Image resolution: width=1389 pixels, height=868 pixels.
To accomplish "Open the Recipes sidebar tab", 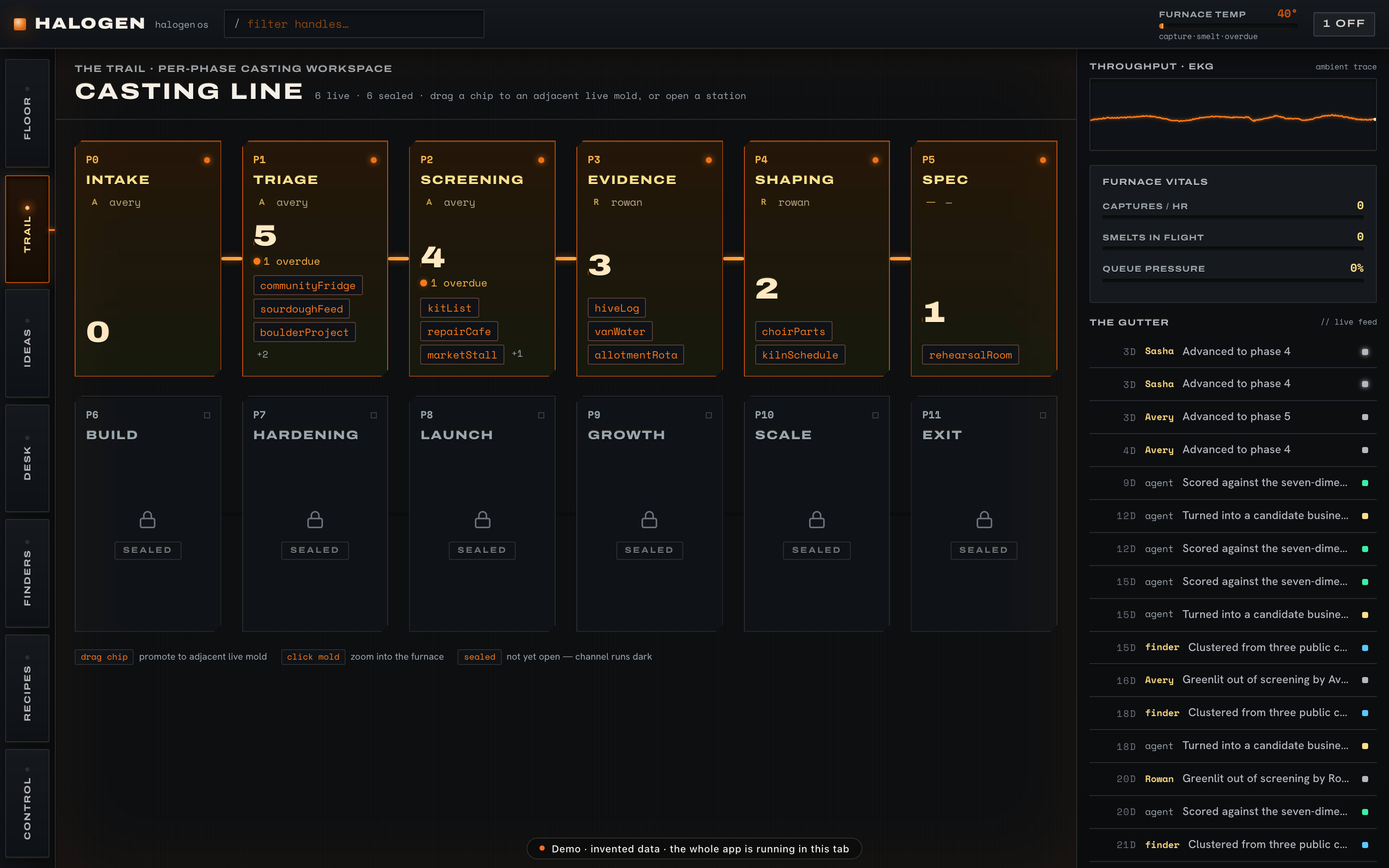I will pos(27,688).
